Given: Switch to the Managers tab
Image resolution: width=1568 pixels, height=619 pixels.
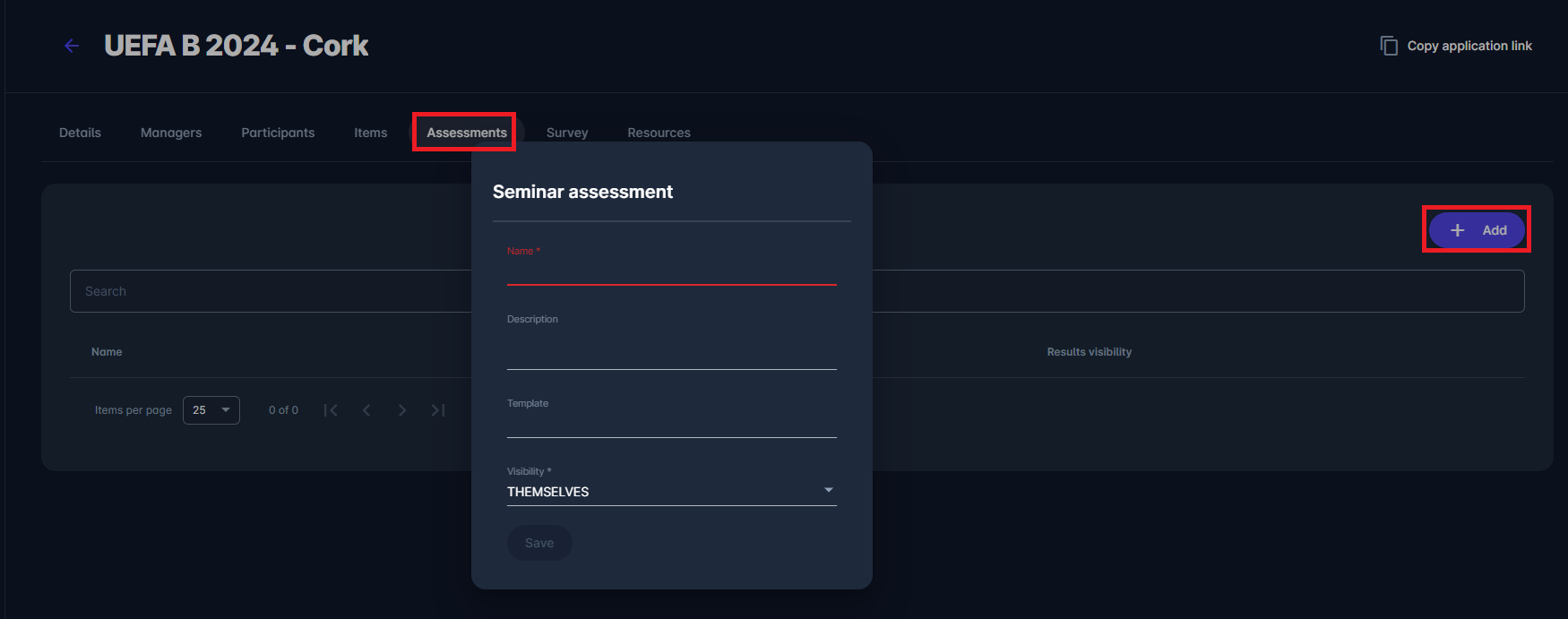Looking at the screenshot, I should [170, 132].
